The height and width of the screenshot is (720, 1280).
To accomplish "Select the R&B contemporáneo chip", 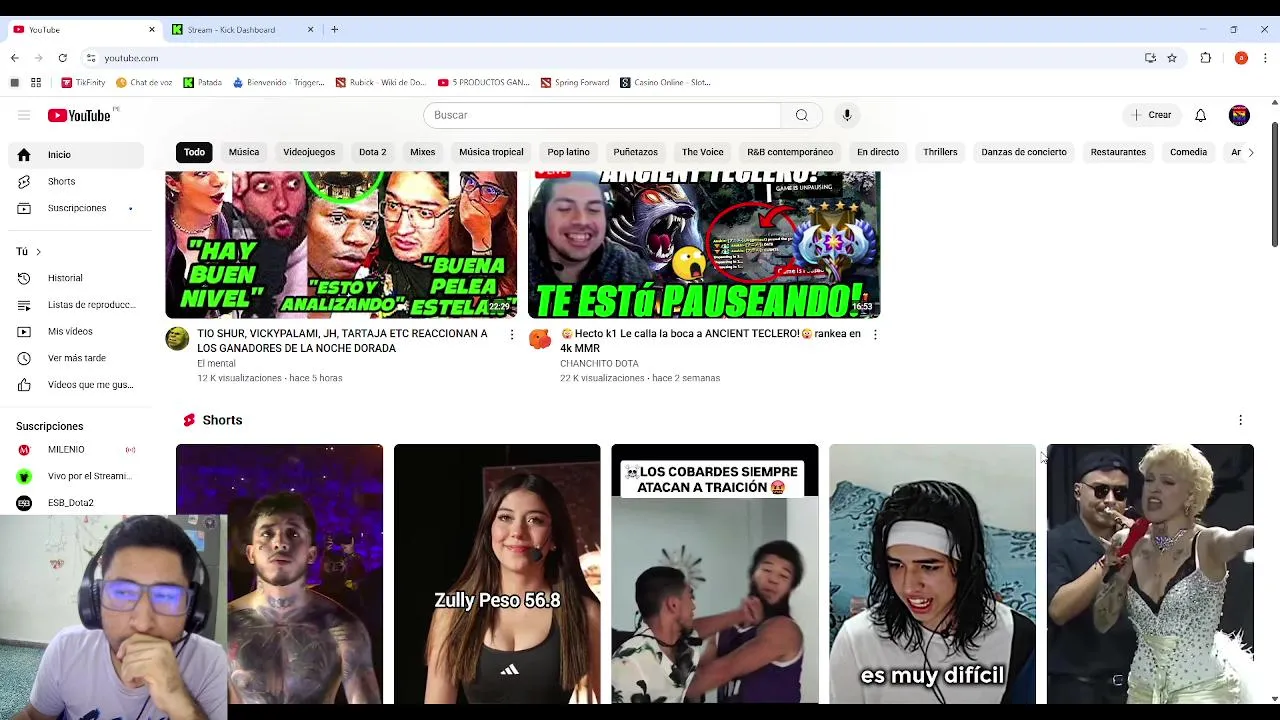I will (x=790, y=152).
